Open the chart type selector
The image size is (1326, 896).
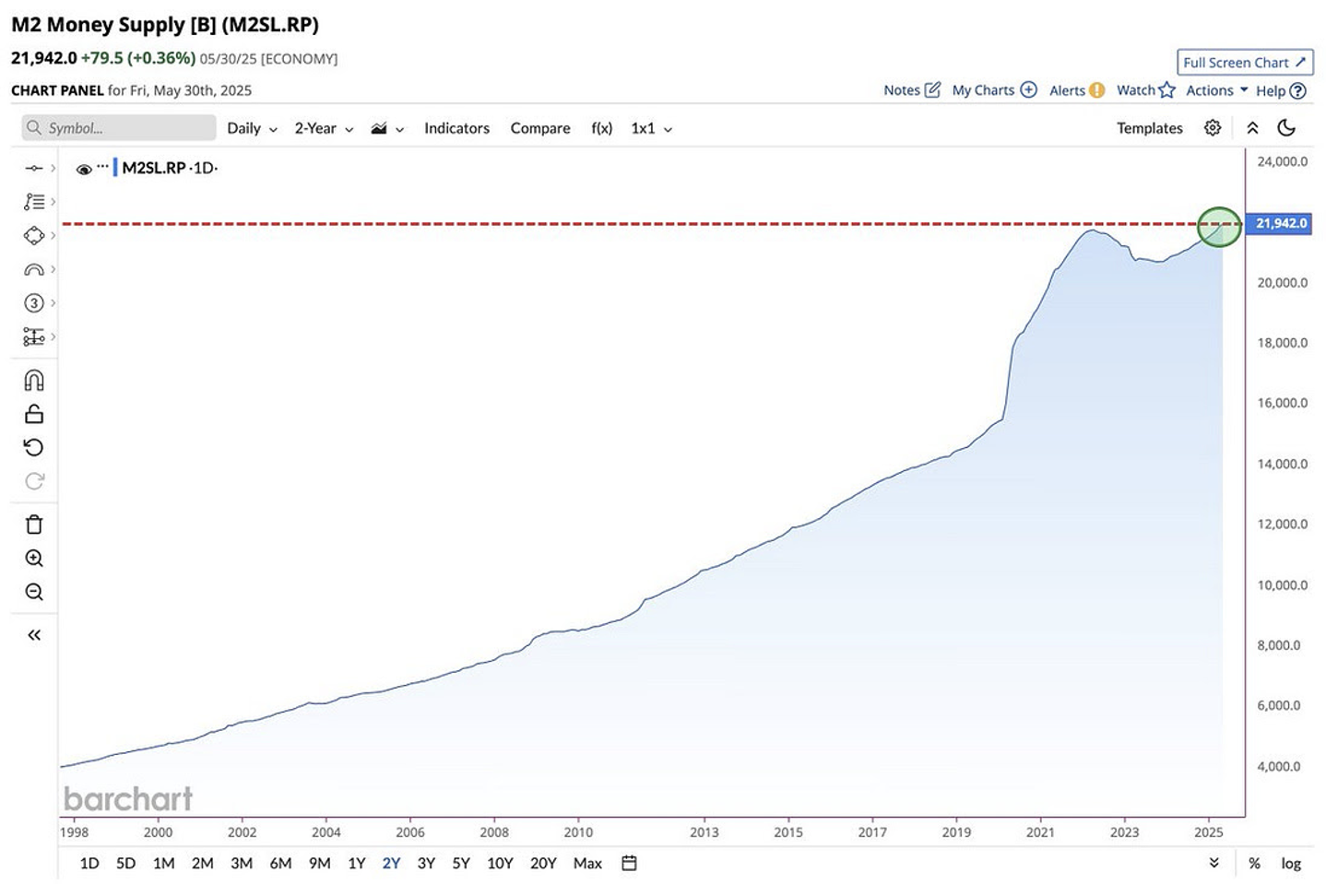[x=387, y=128]
